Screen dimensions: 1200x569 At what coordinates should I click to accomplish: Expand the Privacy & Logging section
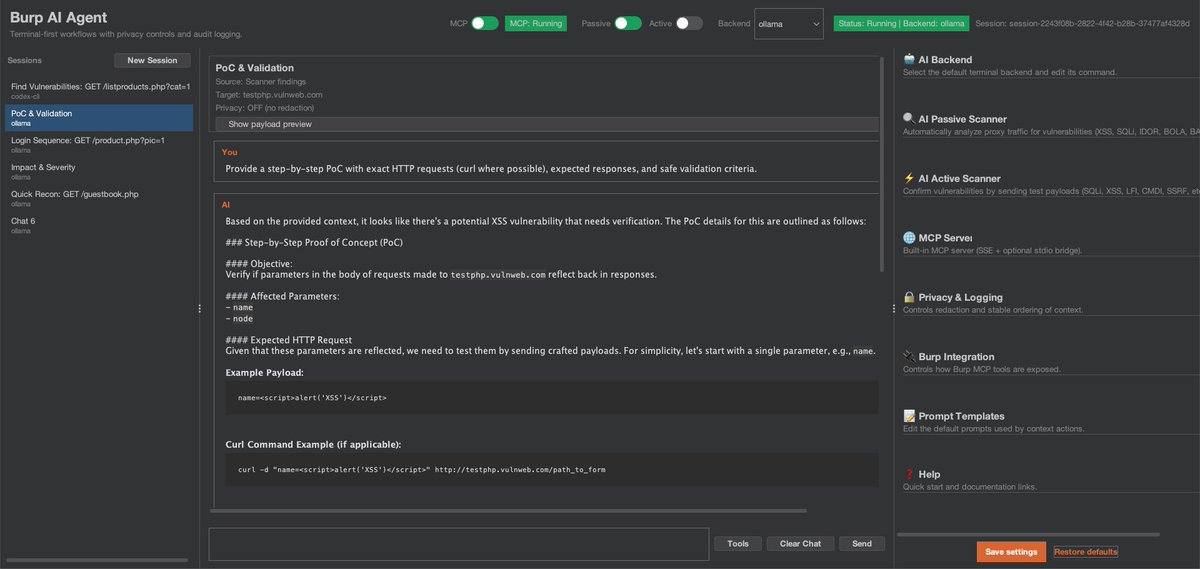1049,303
